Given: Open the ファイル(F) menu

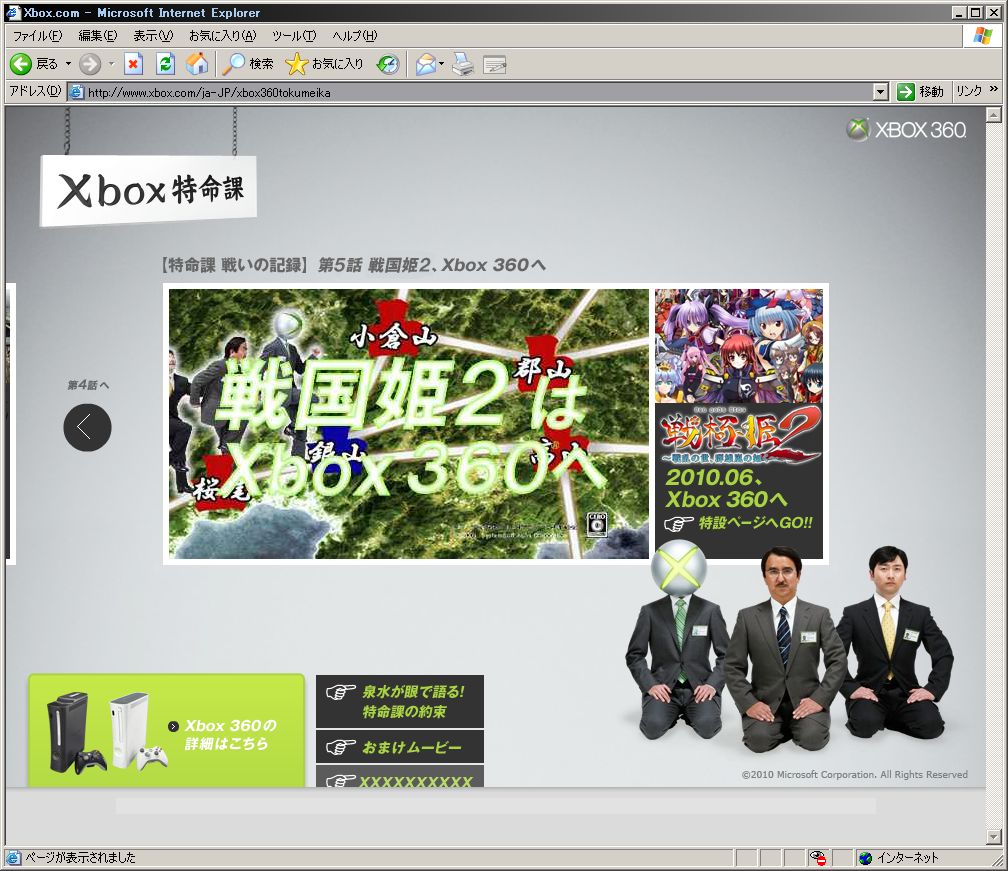Looking at the screenshot, I should 37,35.
